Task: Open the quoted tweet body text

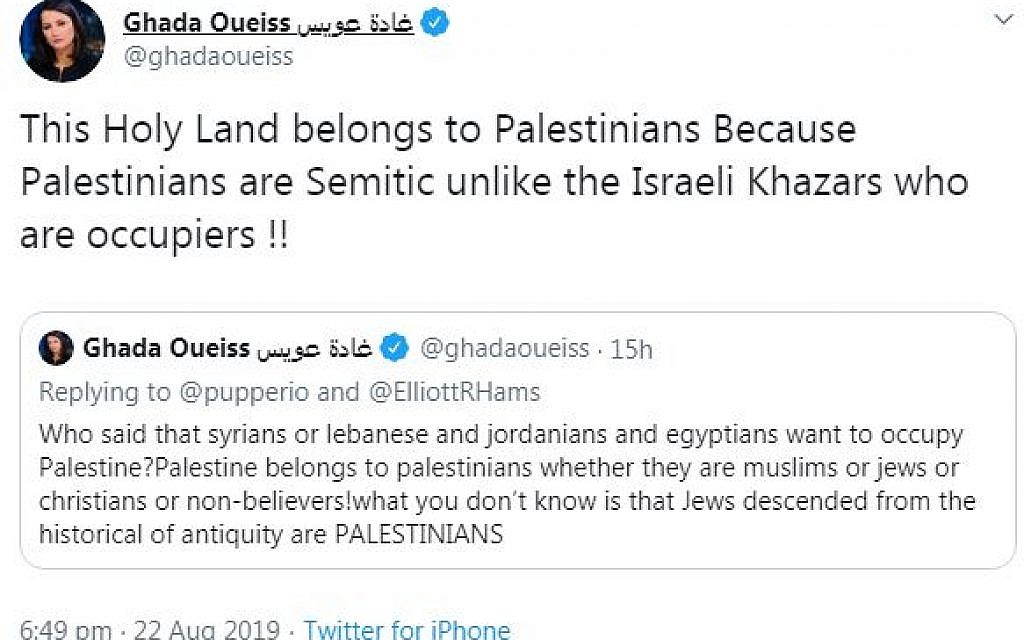Action: tap(507, 484)
